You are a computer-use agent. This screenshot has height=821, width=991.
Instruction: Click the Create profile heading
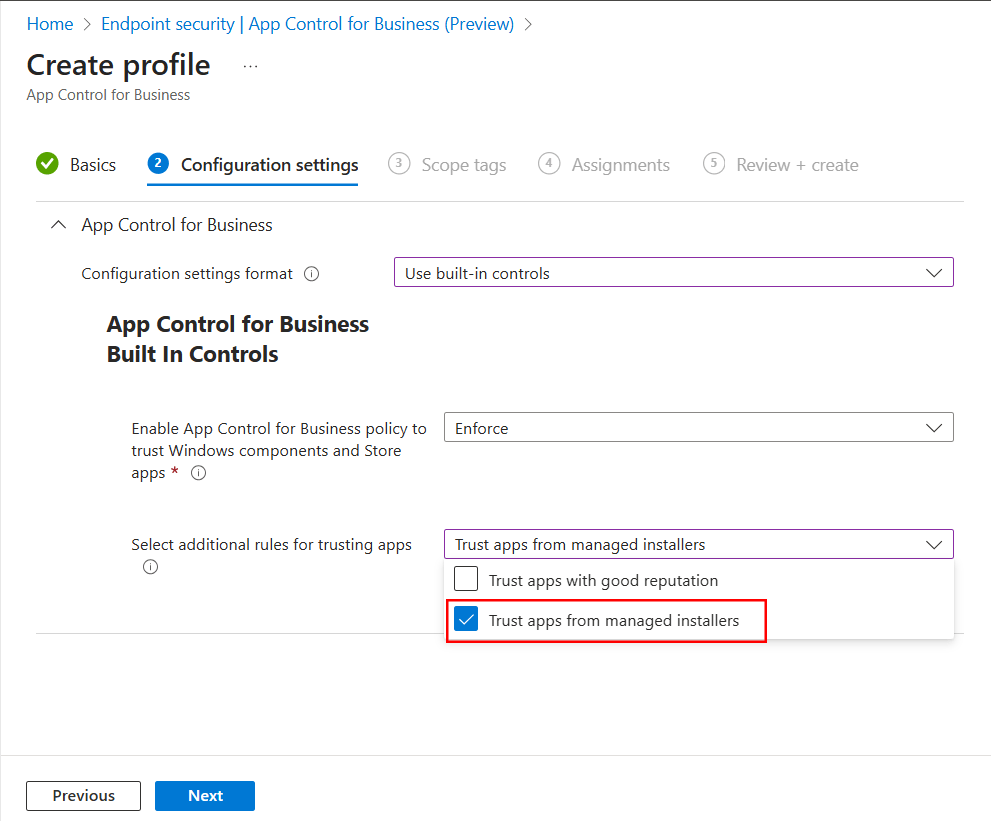[118, 65]
